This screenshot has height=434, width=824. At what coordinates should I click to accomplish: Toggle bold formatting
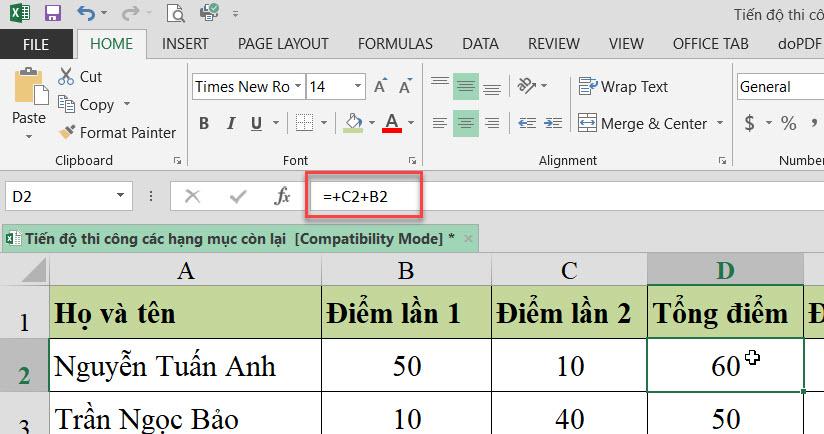coord(204,123)
